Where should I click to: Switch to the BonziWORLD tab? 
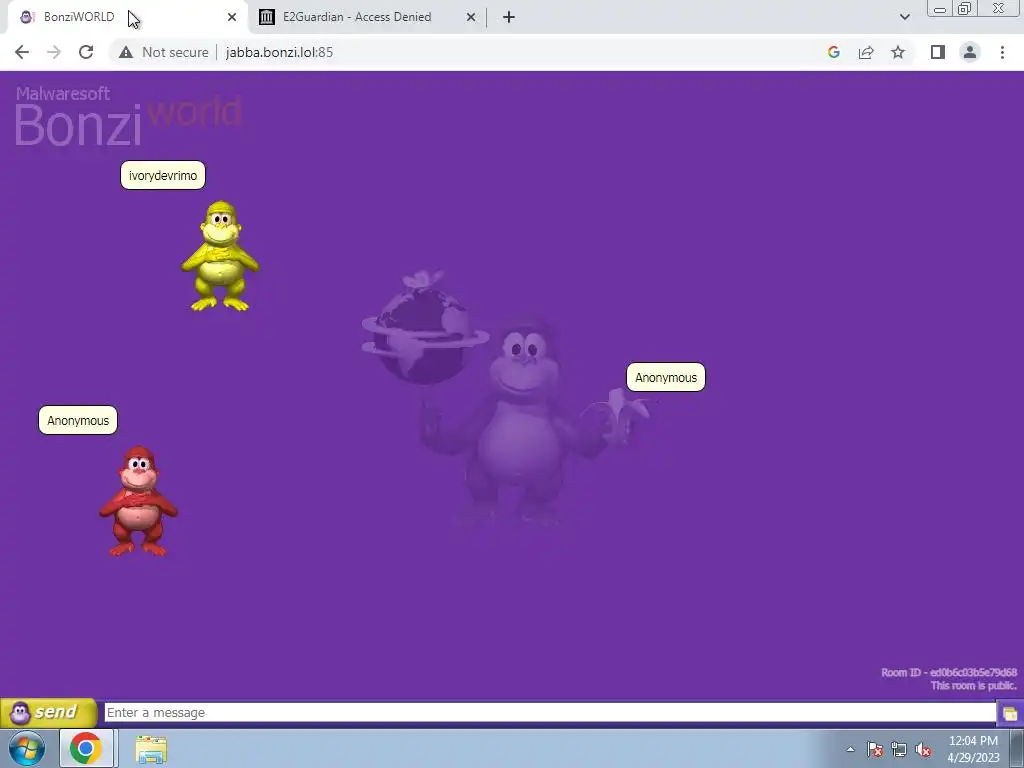127,17
